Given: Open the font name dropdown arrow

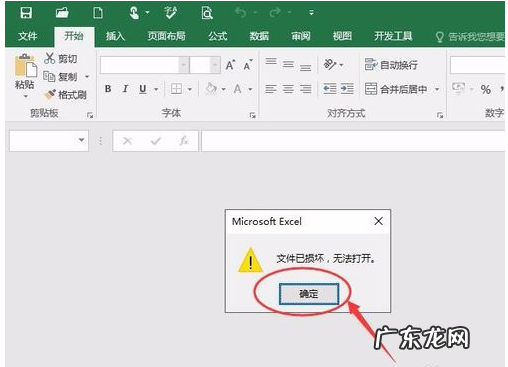Looking at the screenshot, I should [x=184, y=65].
